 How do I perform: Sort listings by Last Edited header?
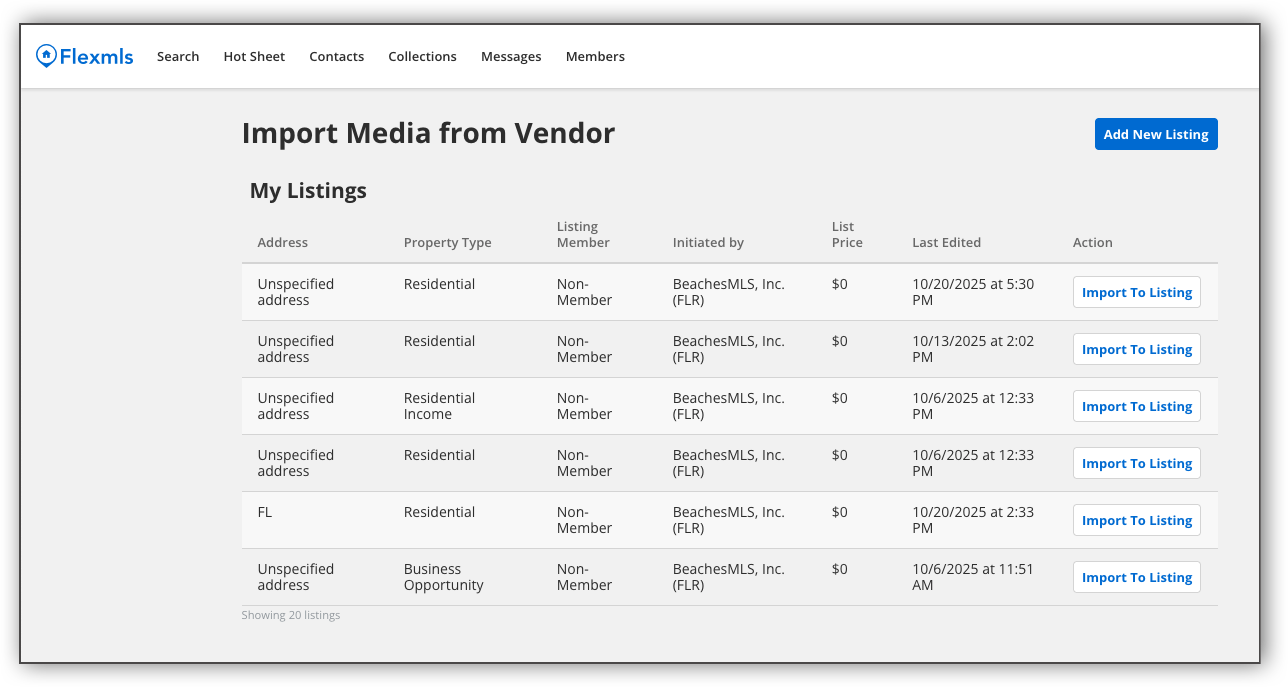click(946, 242)
